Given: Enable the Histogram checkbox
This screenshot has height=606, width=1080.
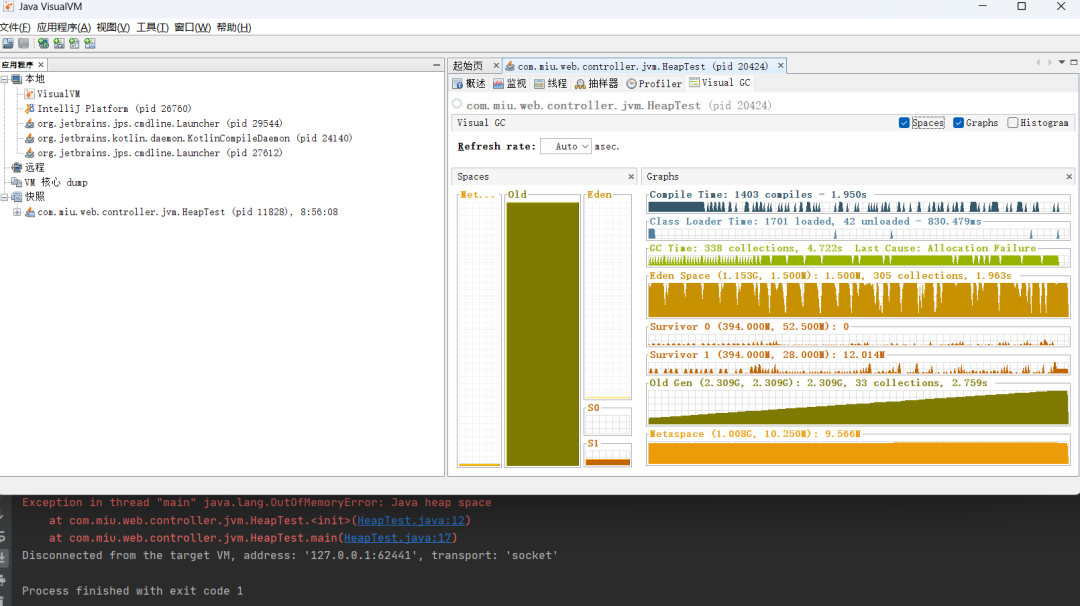Looking at the screenshot, I should point(1012,123).
